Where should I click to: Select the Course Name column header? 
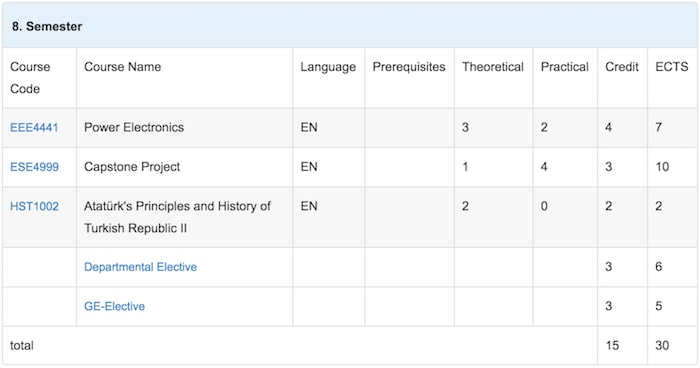tap(122, 67)
